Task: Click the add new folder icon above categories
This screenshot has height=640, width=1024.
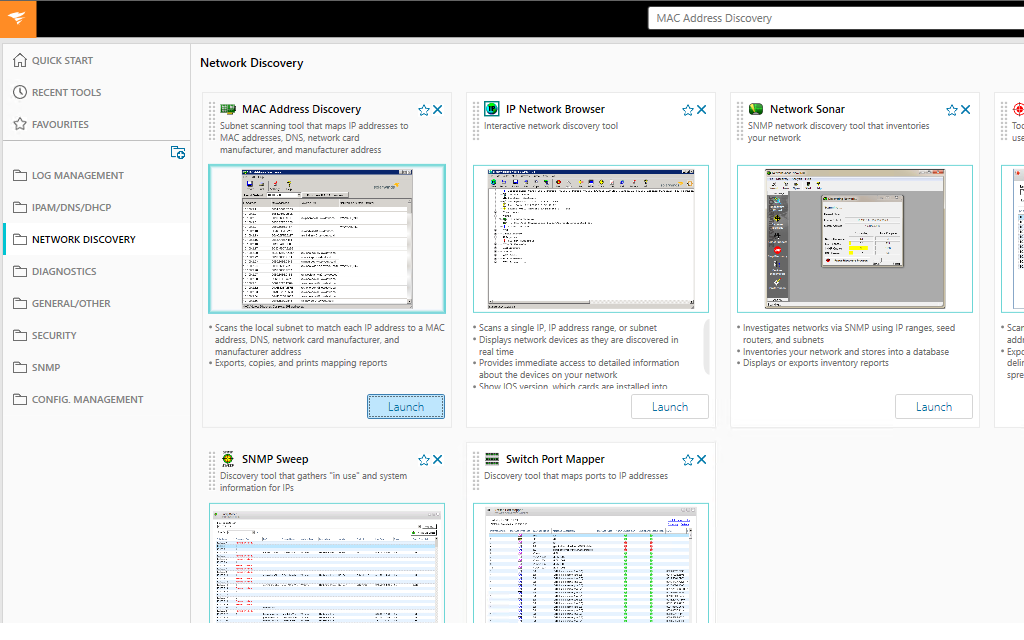Action: click(x=178, y=152)
